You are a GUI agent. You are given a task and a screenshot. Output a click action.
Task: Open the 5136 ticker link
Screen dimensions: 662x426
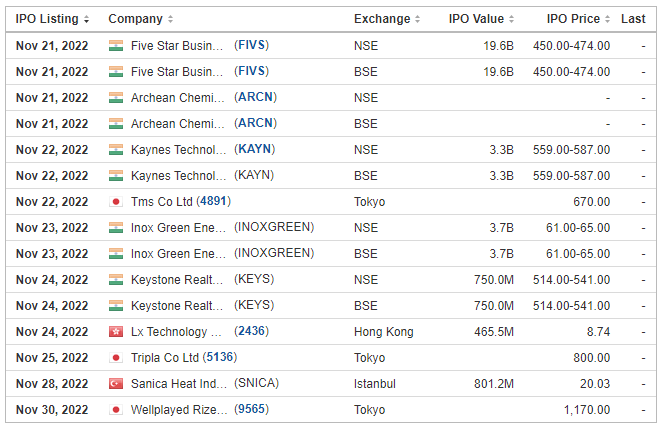(x=220, y=357)
